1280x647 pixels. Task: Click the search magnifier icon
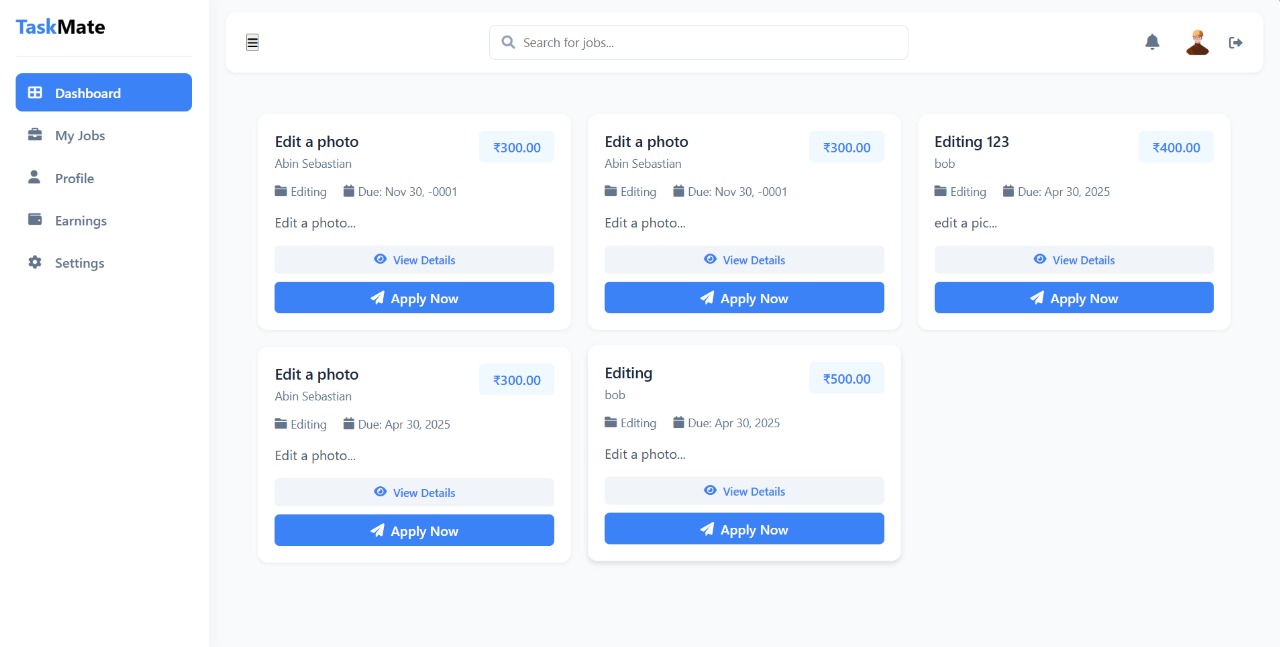[508, 42]
